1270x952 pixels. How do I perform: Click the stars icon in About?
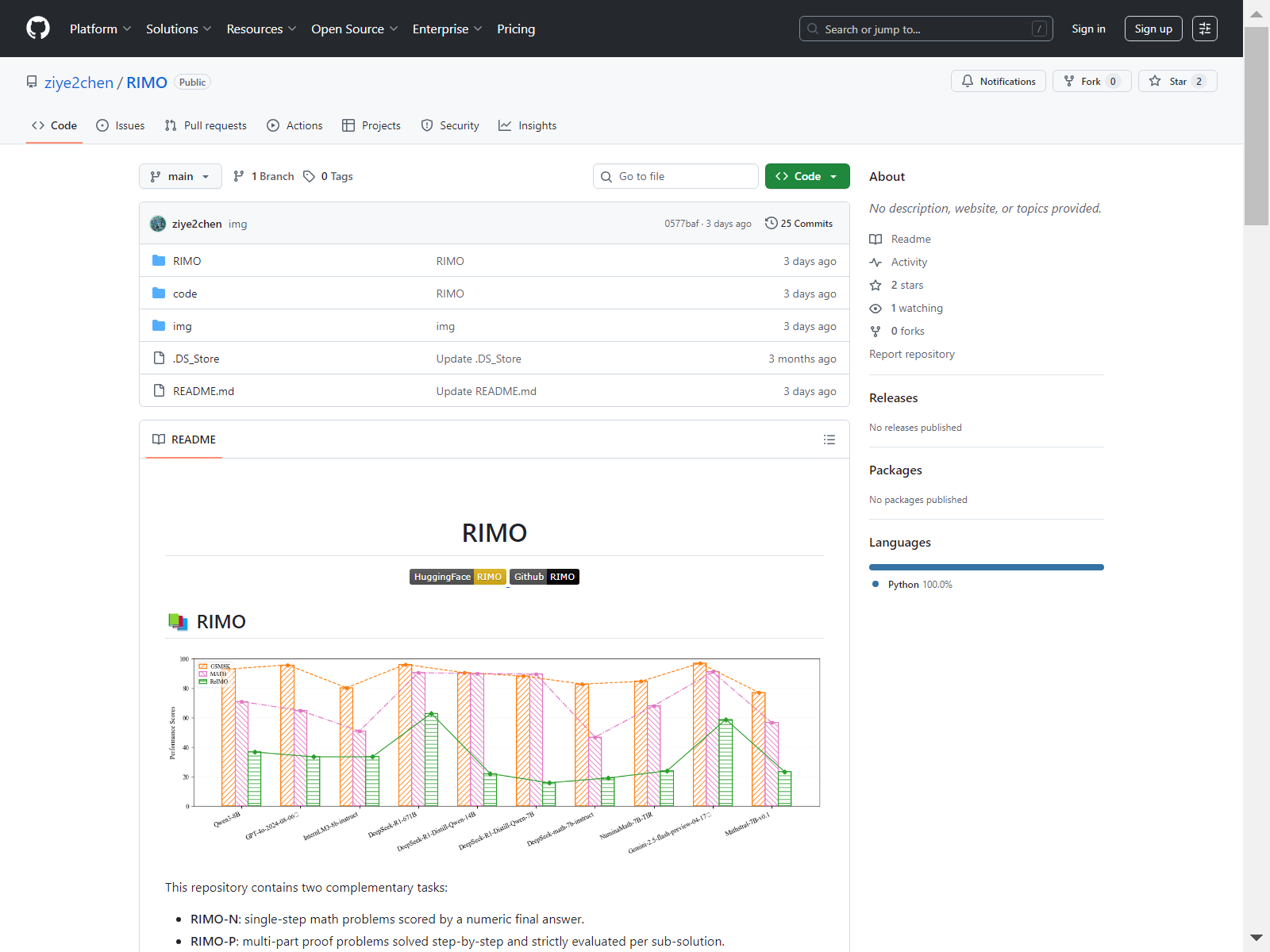pyautogui.click(x=876, y=285)
